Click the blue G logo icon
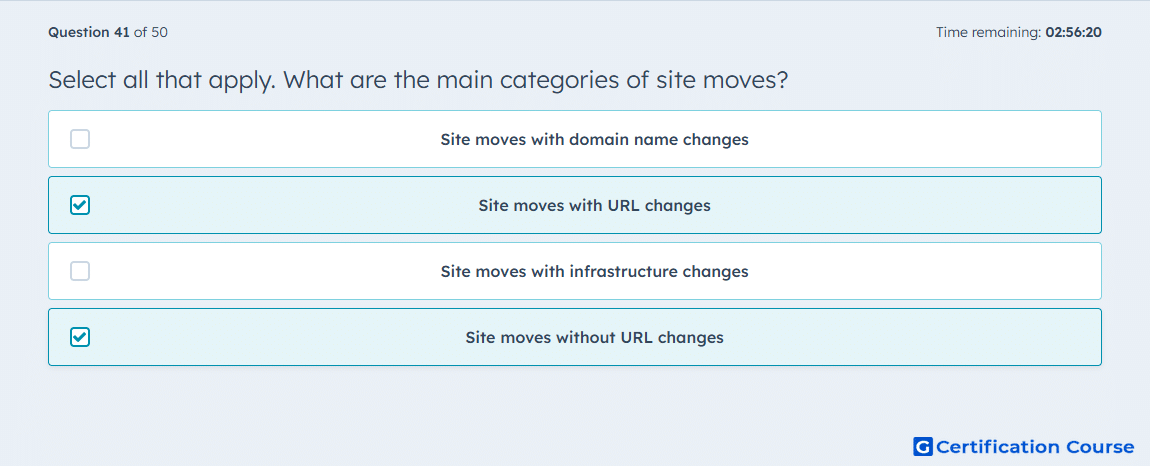This screenshot has height=466, width=1150. point(923,446)
